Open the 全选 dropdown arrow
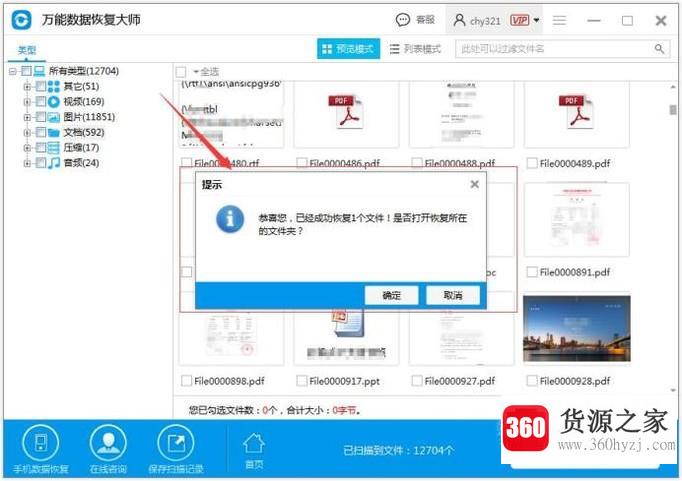Image resolution: width=682 pixels, height=481 pixels. coord(196,72)
